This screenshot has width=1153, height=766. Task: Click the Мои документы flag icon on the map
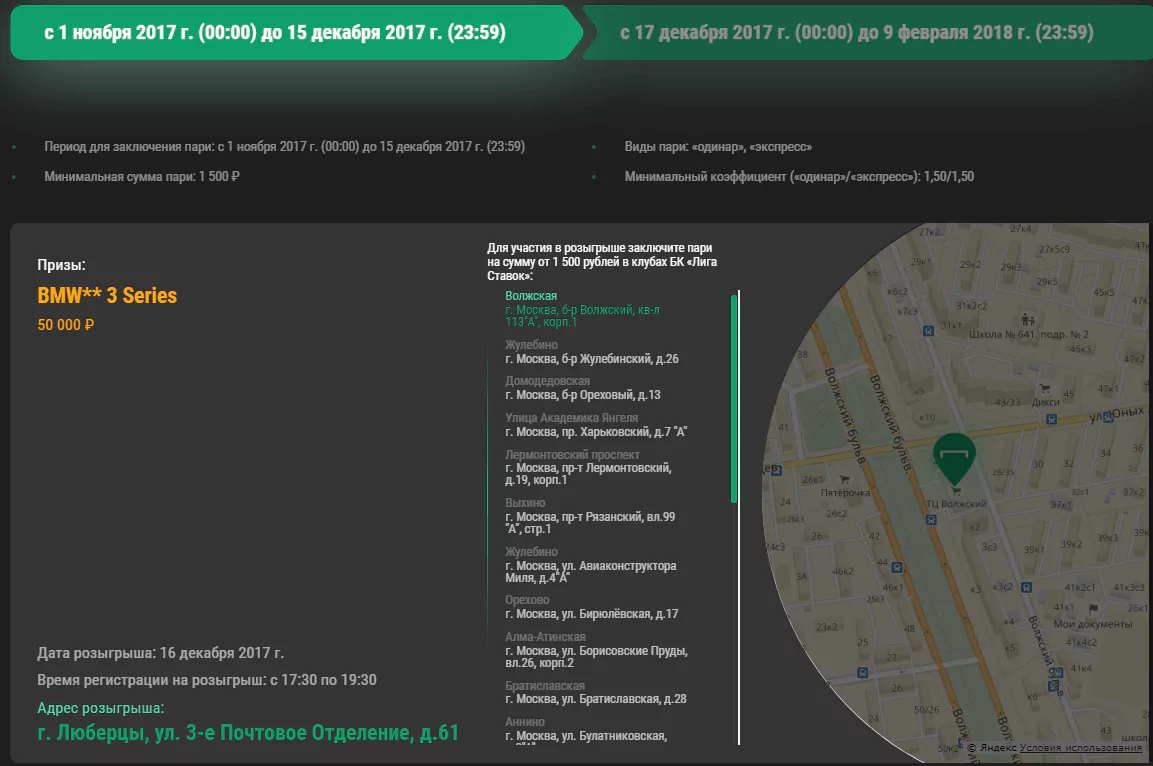tap(1093, 609)
